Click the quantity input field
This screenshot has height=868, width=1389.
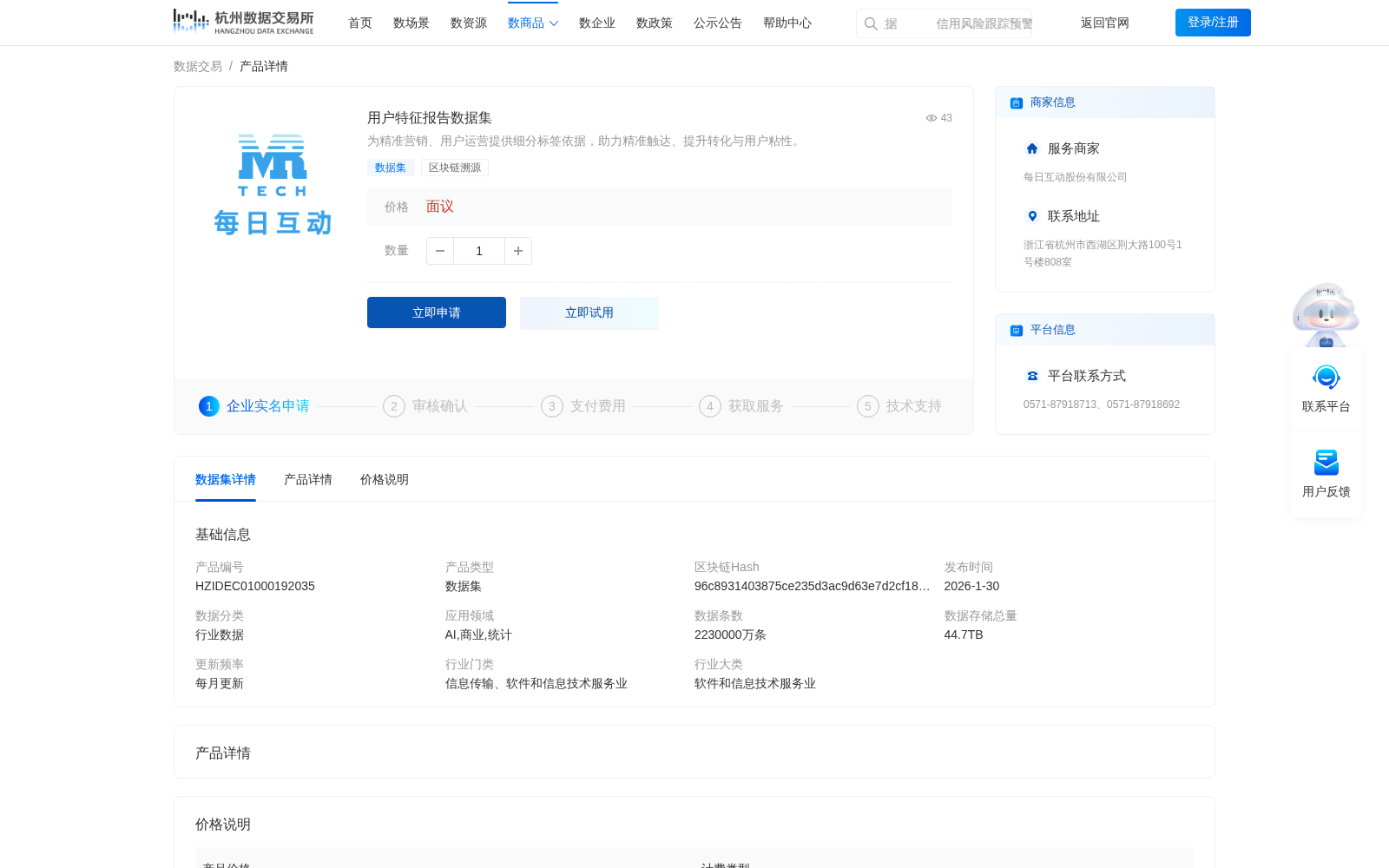479,251
